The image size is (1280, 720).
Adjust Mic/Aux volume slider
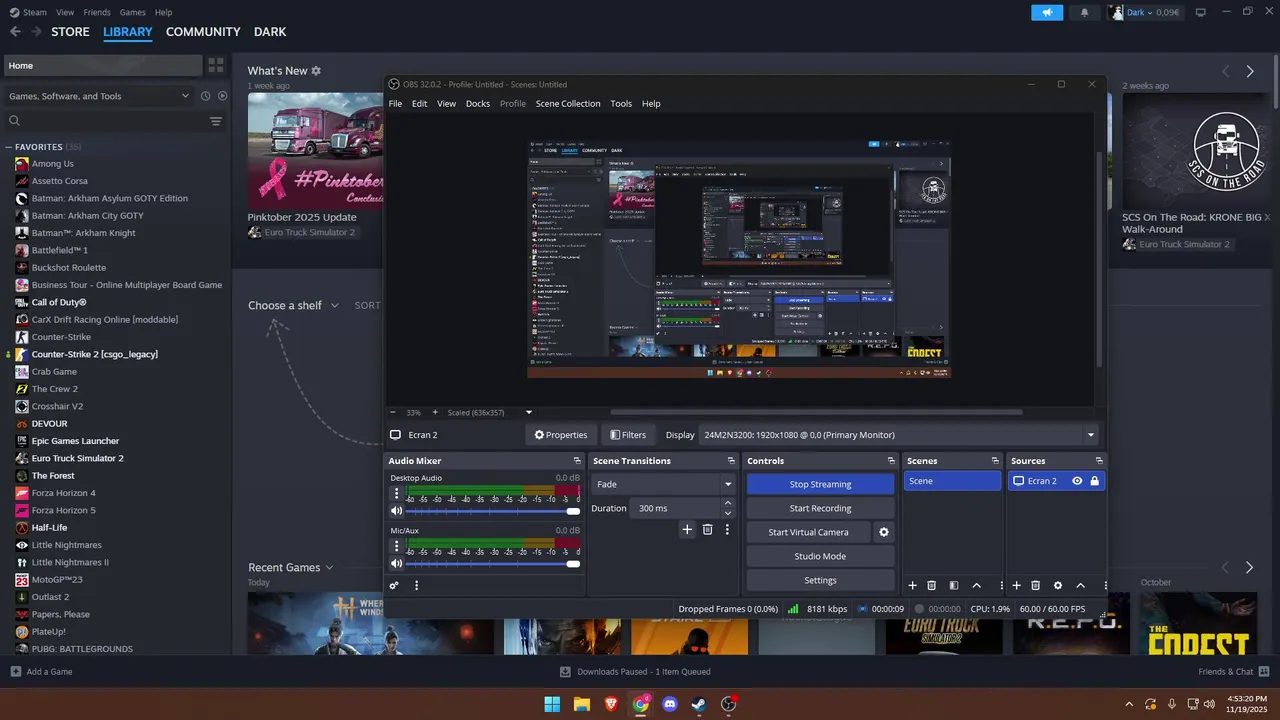click(494, 563)
